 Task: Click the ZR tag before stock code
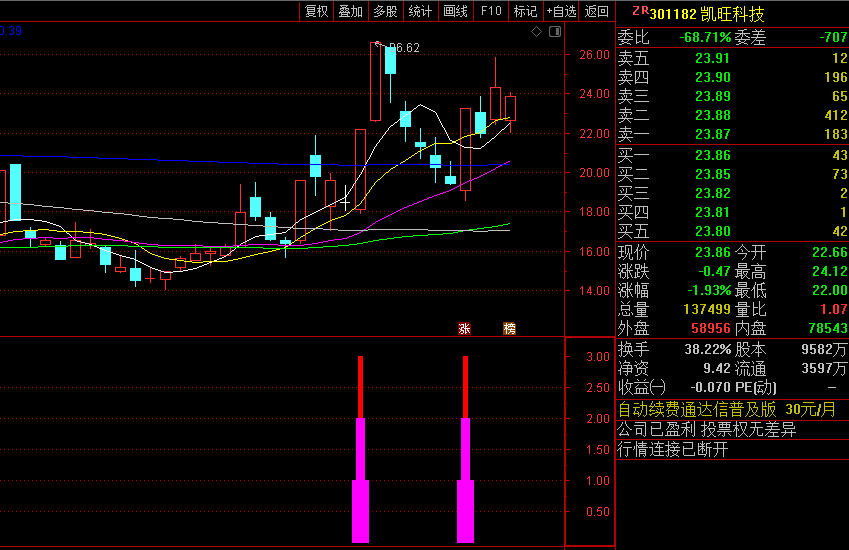640,10
